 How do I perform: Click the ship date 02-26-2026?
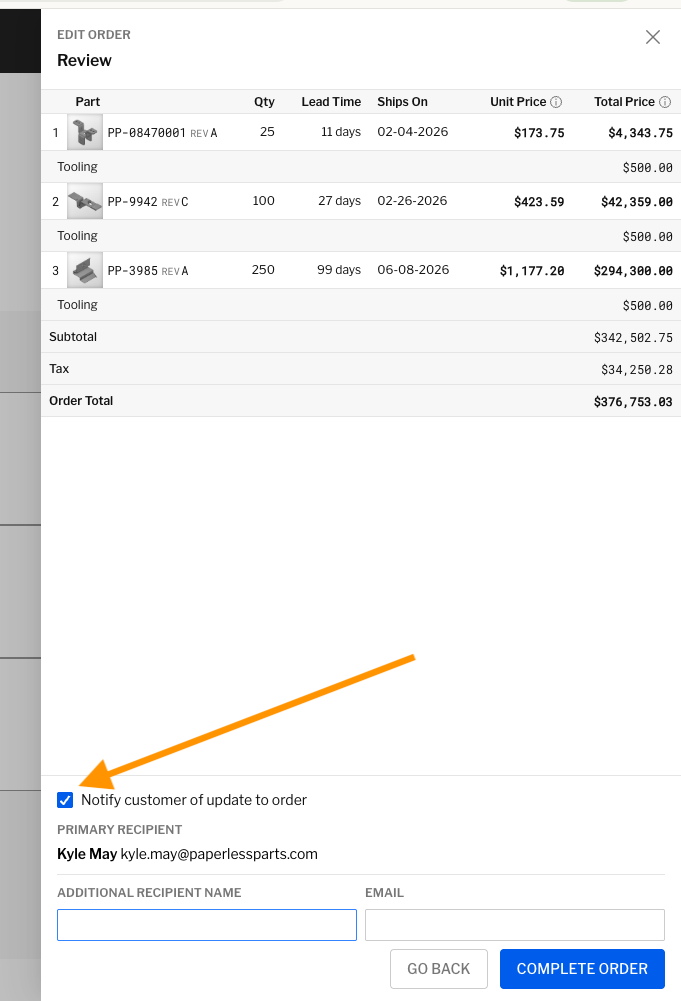[412, 201]
